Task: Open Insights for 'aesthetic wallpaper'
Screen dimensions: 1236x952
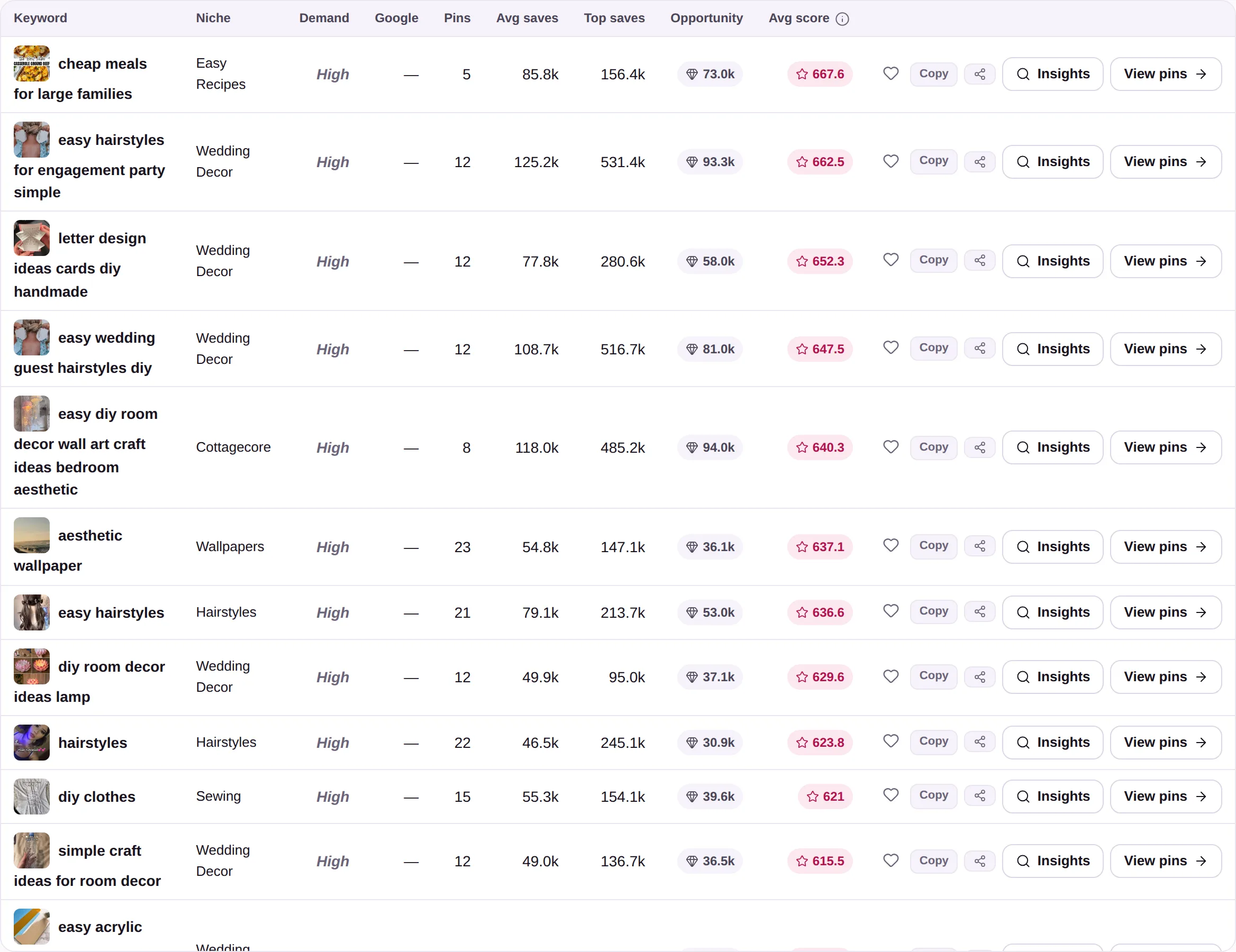Action: [x=1052, y=546]
